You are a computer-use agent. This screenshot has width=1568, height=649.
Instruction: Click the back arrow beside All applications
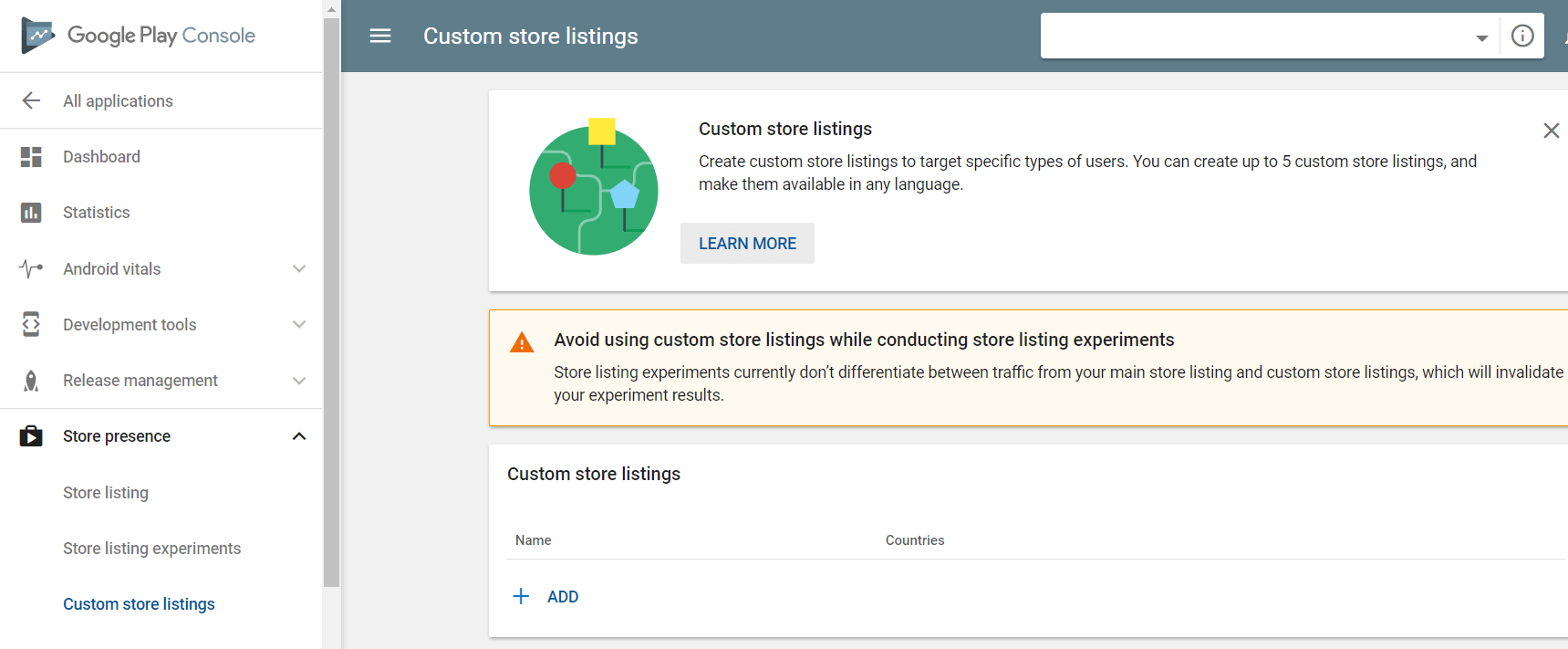click(x=31, y=100)
